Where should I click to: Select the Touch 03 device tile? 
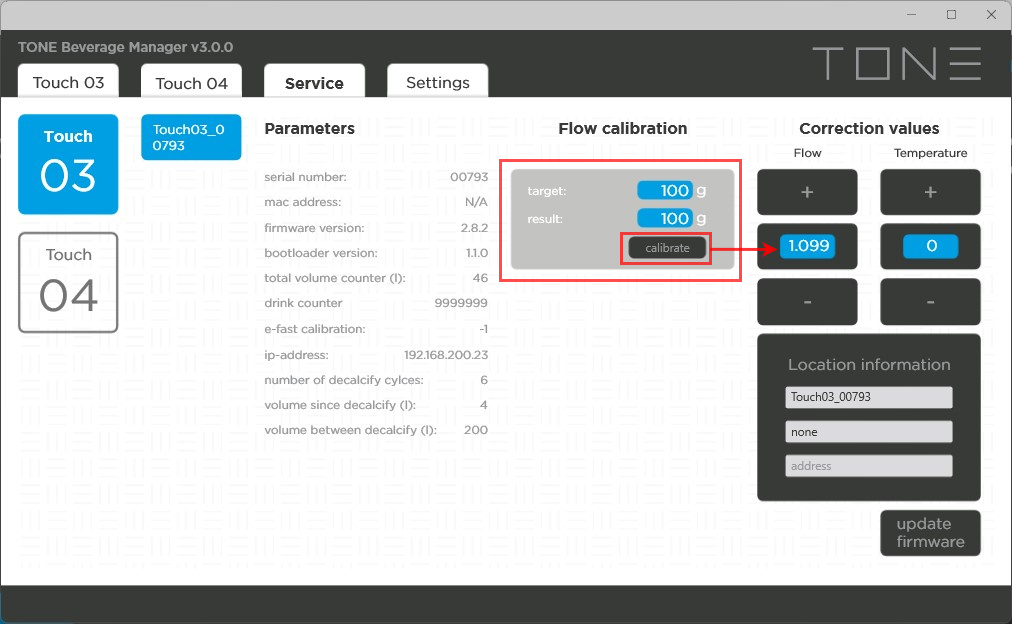click(68, 164)
